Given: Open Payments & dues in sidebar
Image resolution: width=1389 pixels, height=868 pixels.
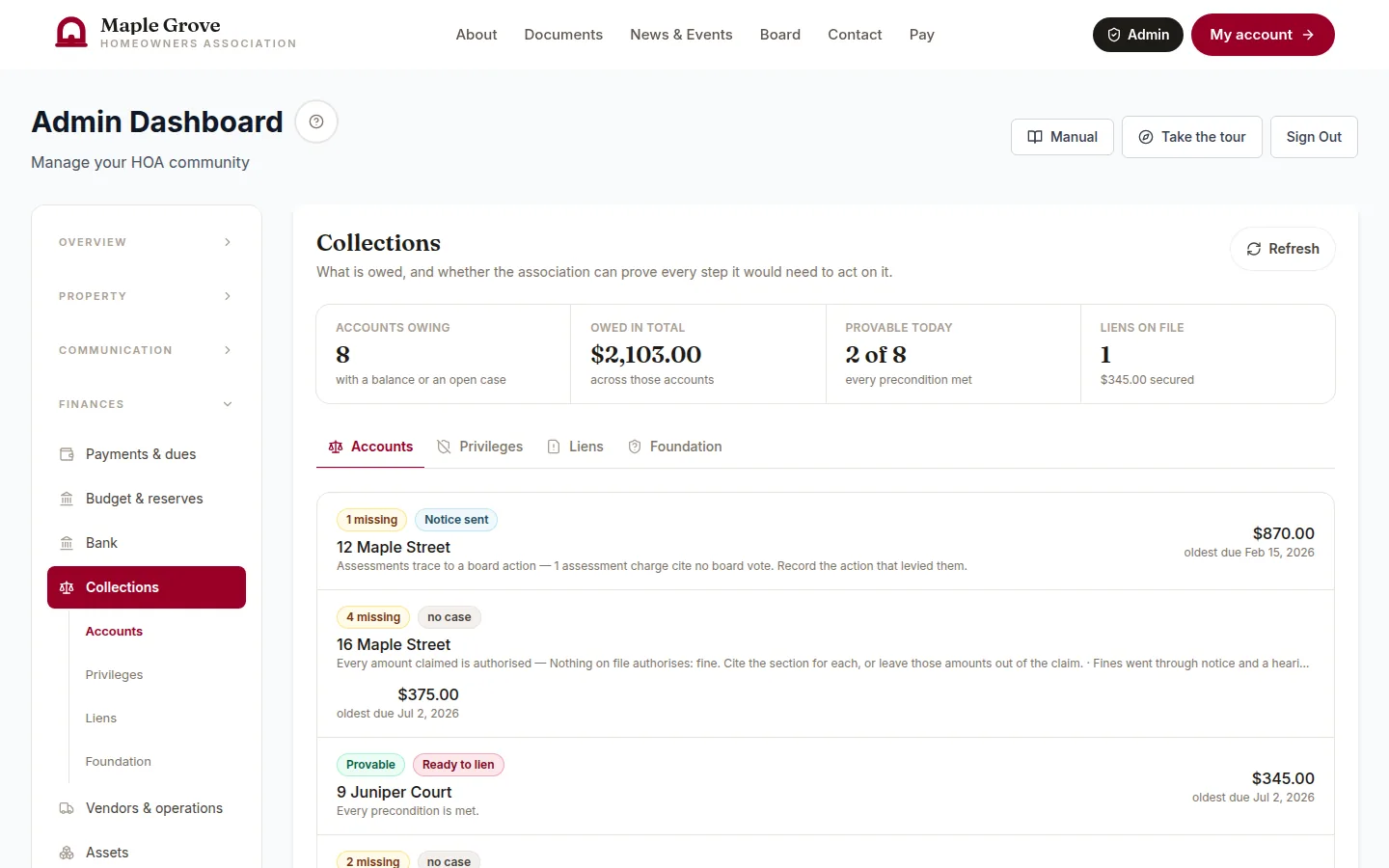Looking at the screenshot, I should pyautogui.click(x=147, y=454).
